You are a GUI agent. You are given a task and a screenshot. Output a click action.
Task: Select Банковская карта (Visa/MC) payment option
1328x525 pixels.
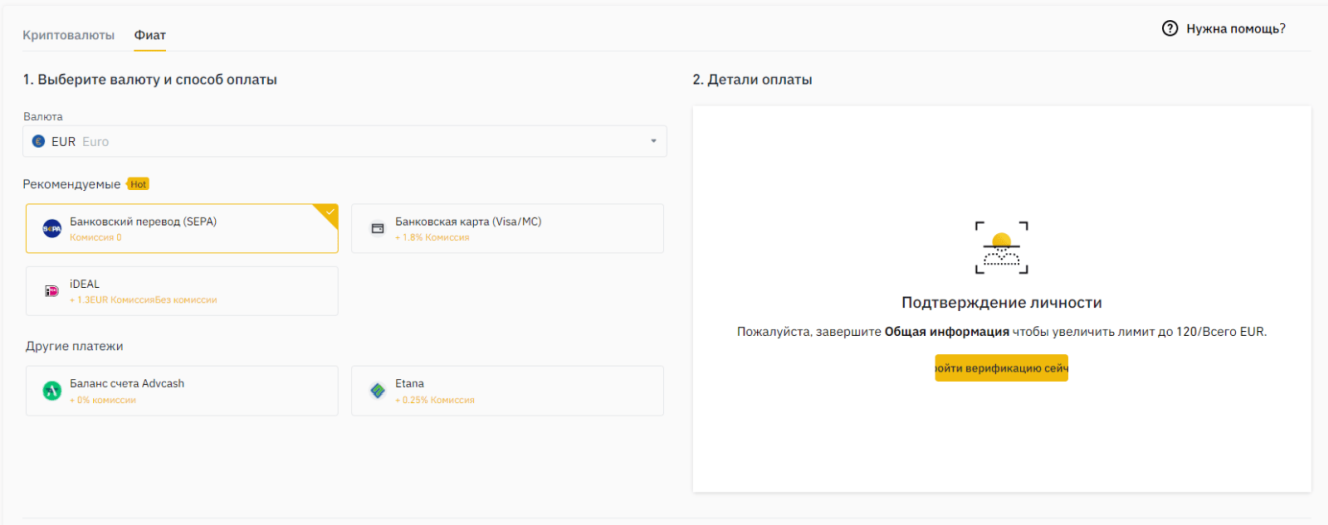pos(507,228)
